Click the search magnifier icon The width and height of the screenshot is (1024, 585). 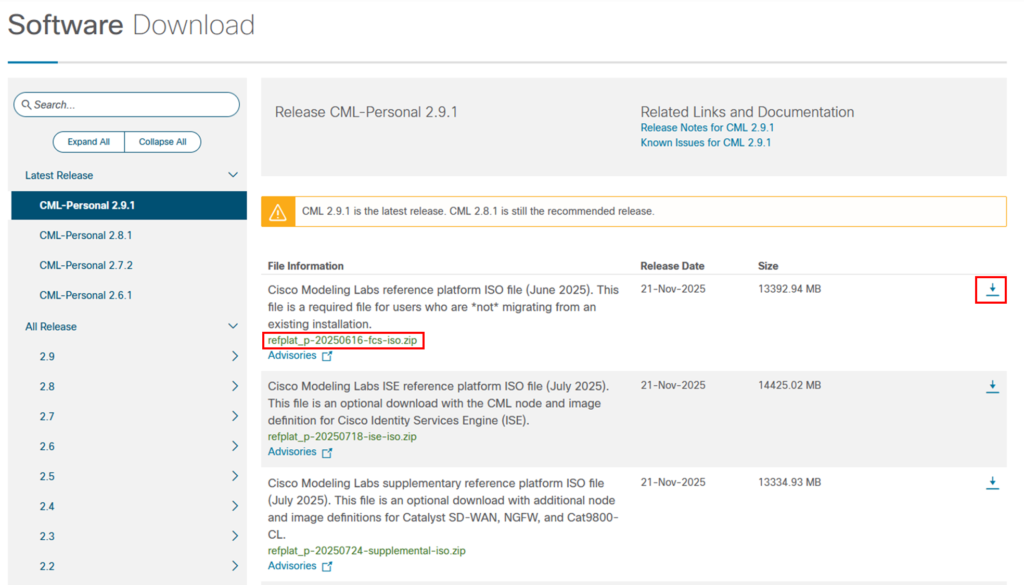pos(26,105)
